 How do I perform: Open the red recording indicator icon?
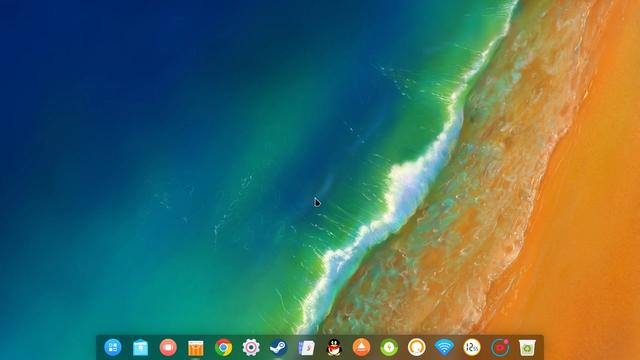500,347
